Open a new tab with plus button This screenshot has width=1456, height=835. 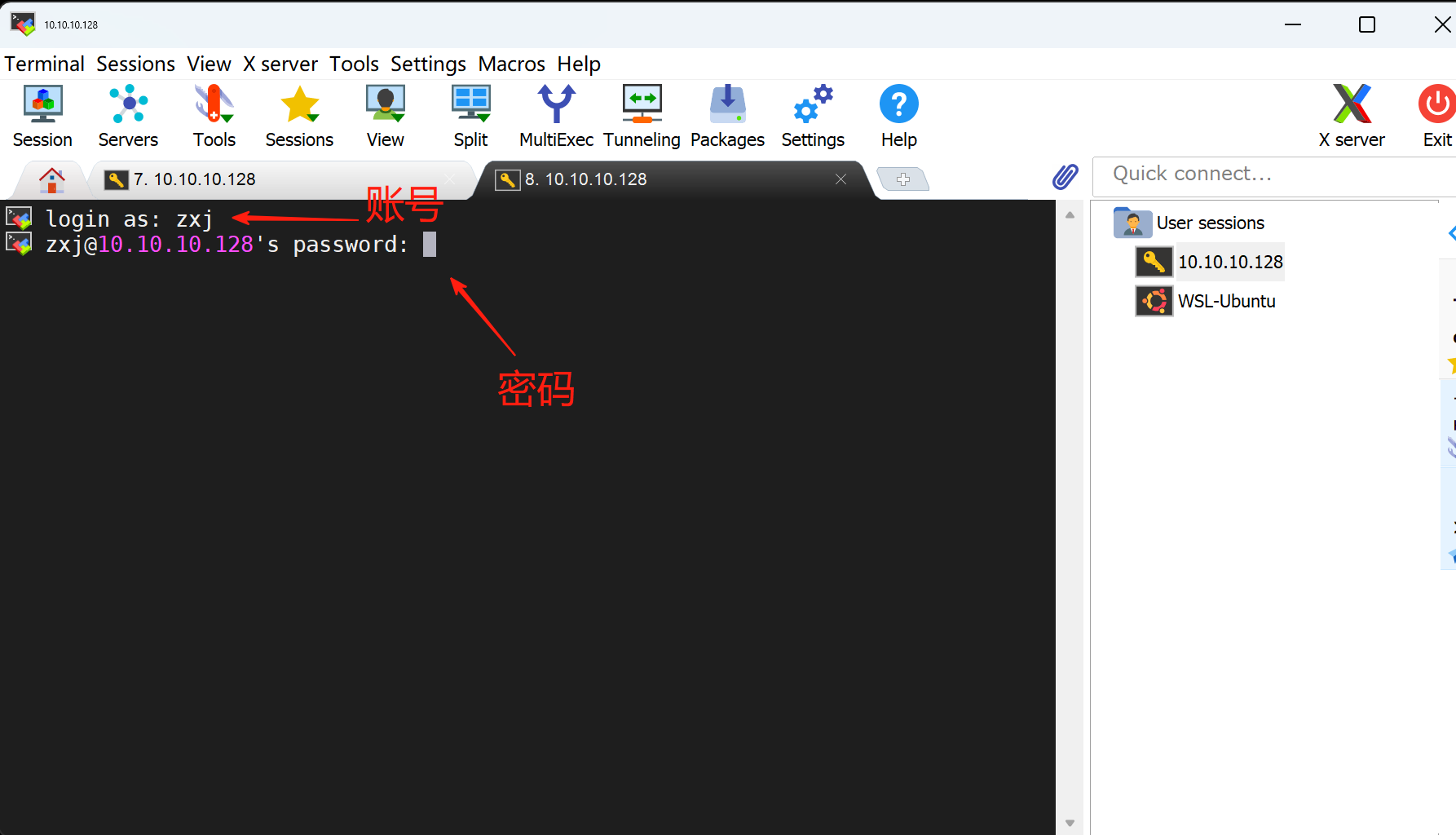(x=902, y=179)
